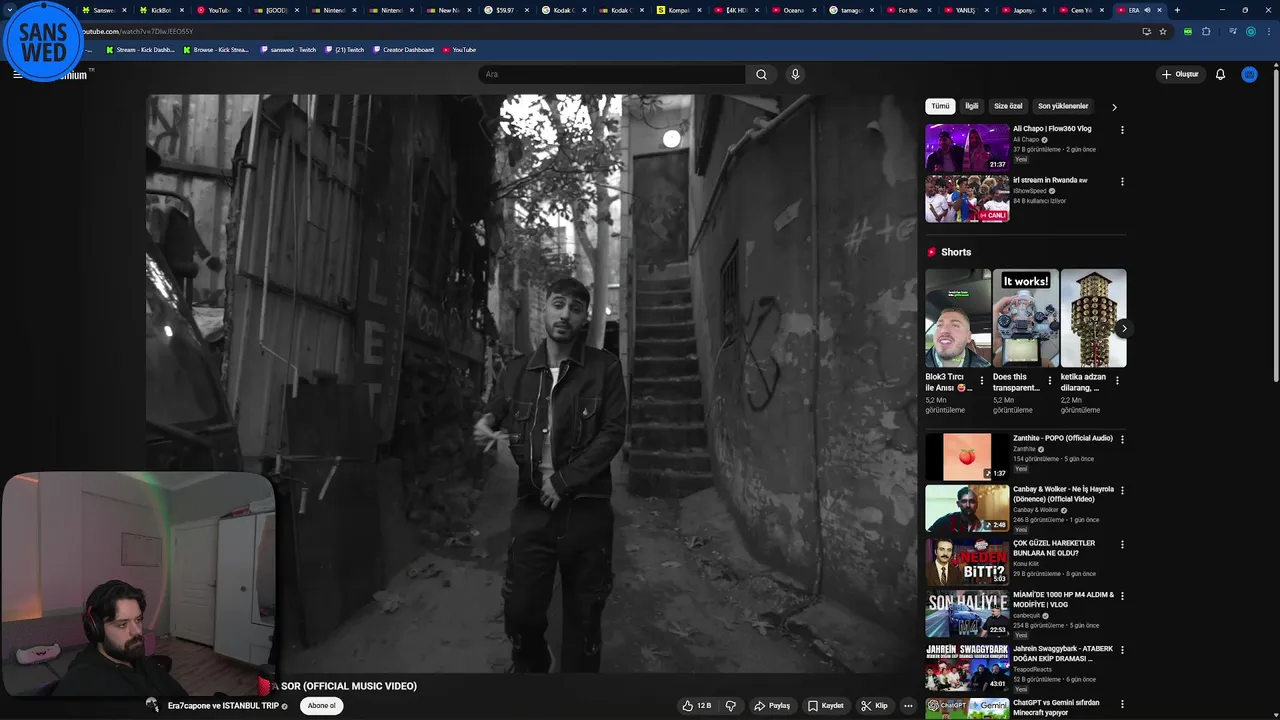Open the ÇOK GÜZEL HAREKETLER video thumbnail
The width and height of the screenshot is (1280, 720).
(967, 562)
